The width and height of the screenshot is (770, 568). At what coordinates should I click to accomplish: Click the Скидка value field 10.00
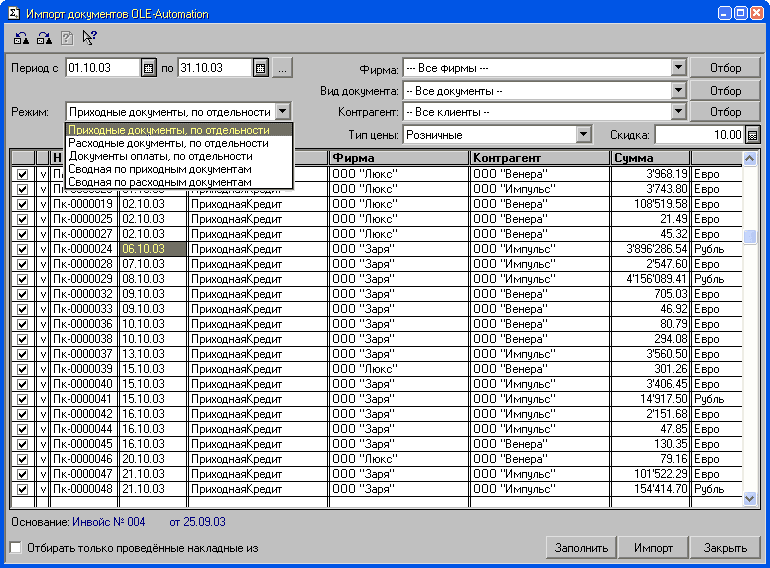pyautogui.click(x=700, y=135)
